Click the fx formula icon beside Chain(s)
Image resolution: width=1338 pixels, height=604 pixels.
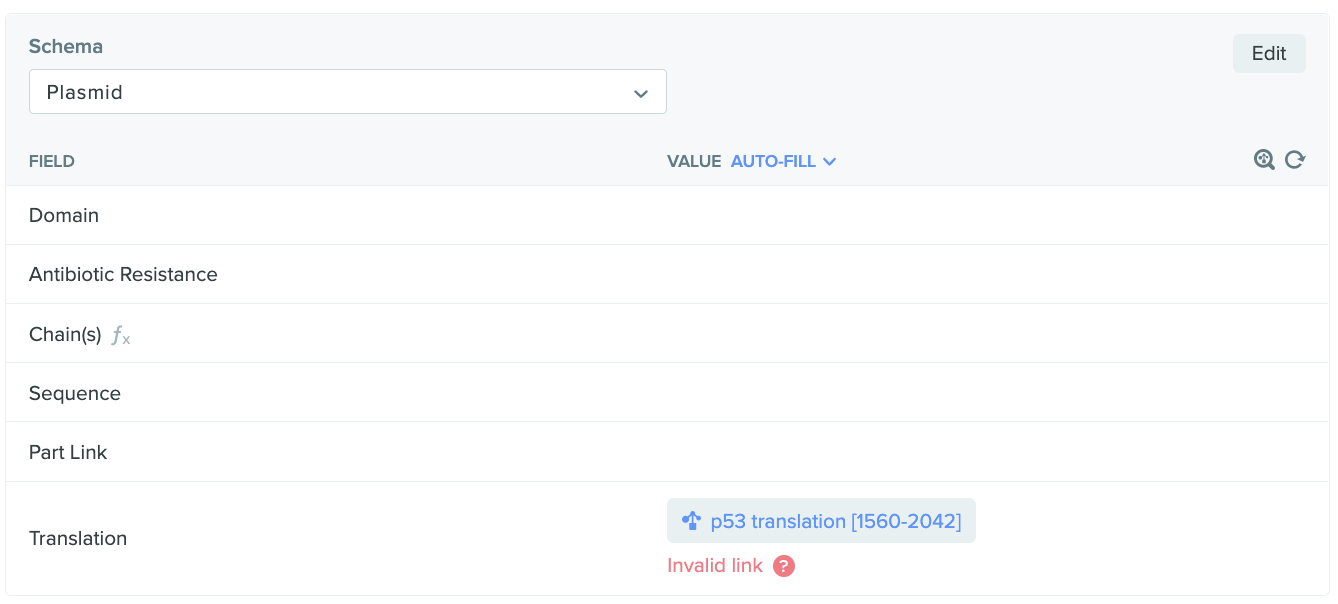[121, 336]
